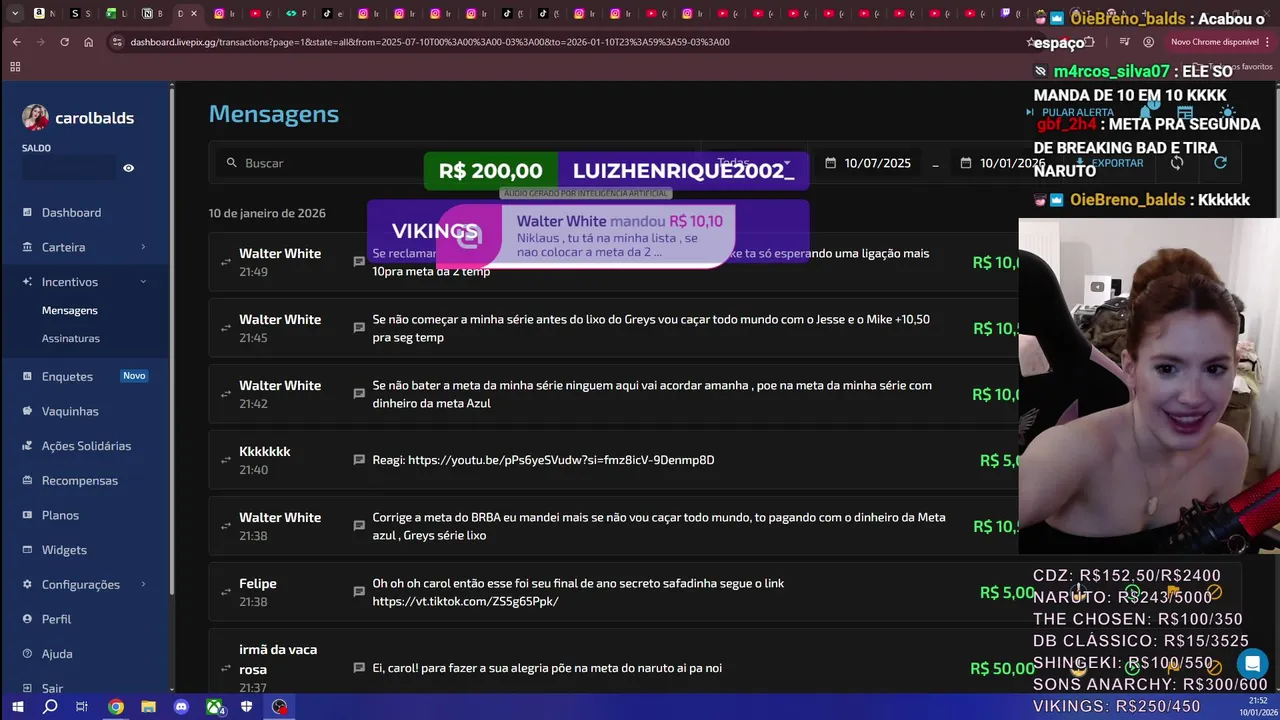Click the message icon on Felipe's row
Image resolution: width=1280 pixels, height=720 pixels.
pyautogui.click(x=359, y=592)
